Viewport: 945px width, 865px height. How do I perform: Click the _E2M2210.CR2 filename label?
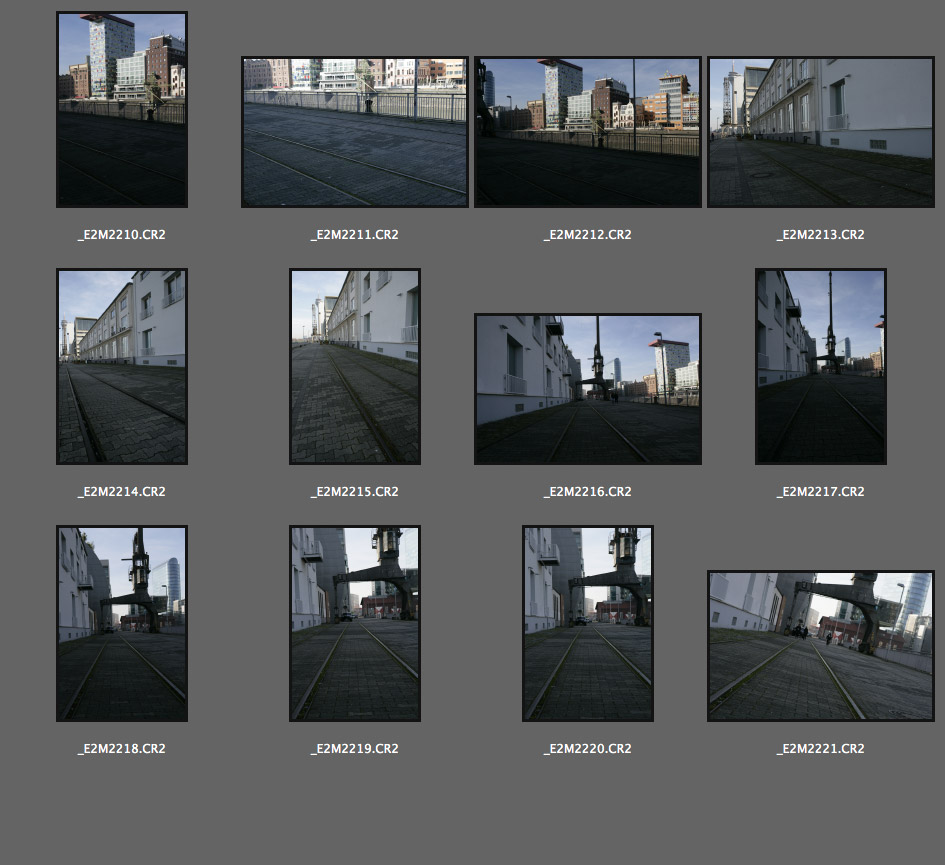click(121, 235)
